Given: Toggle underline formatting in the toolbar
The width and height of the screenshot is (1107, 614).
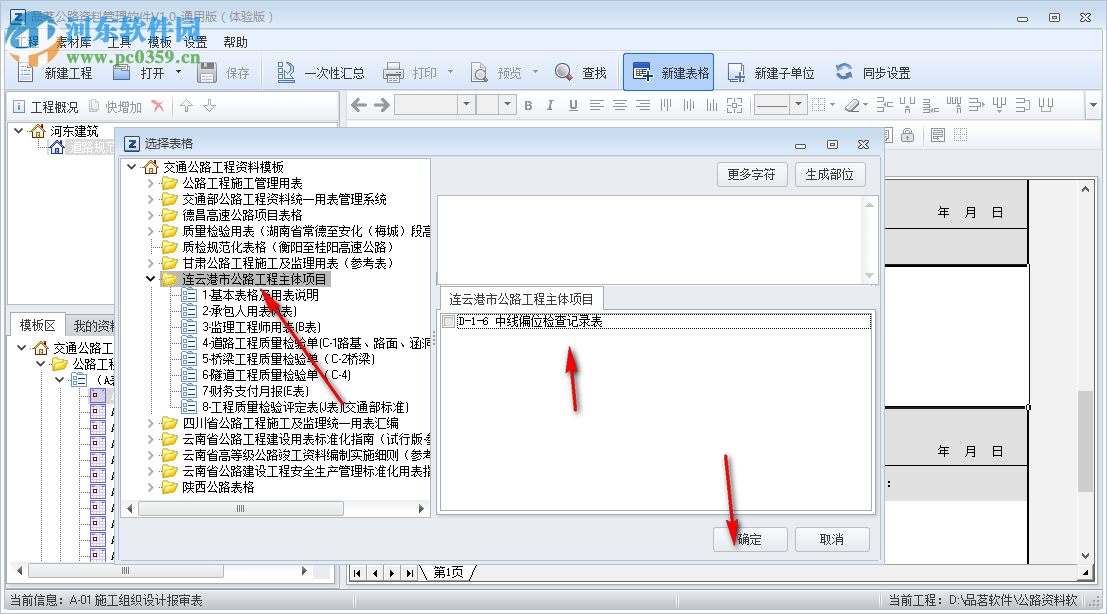Looking at the screenshot, I should pyautogui.click(x=572, y=104).
